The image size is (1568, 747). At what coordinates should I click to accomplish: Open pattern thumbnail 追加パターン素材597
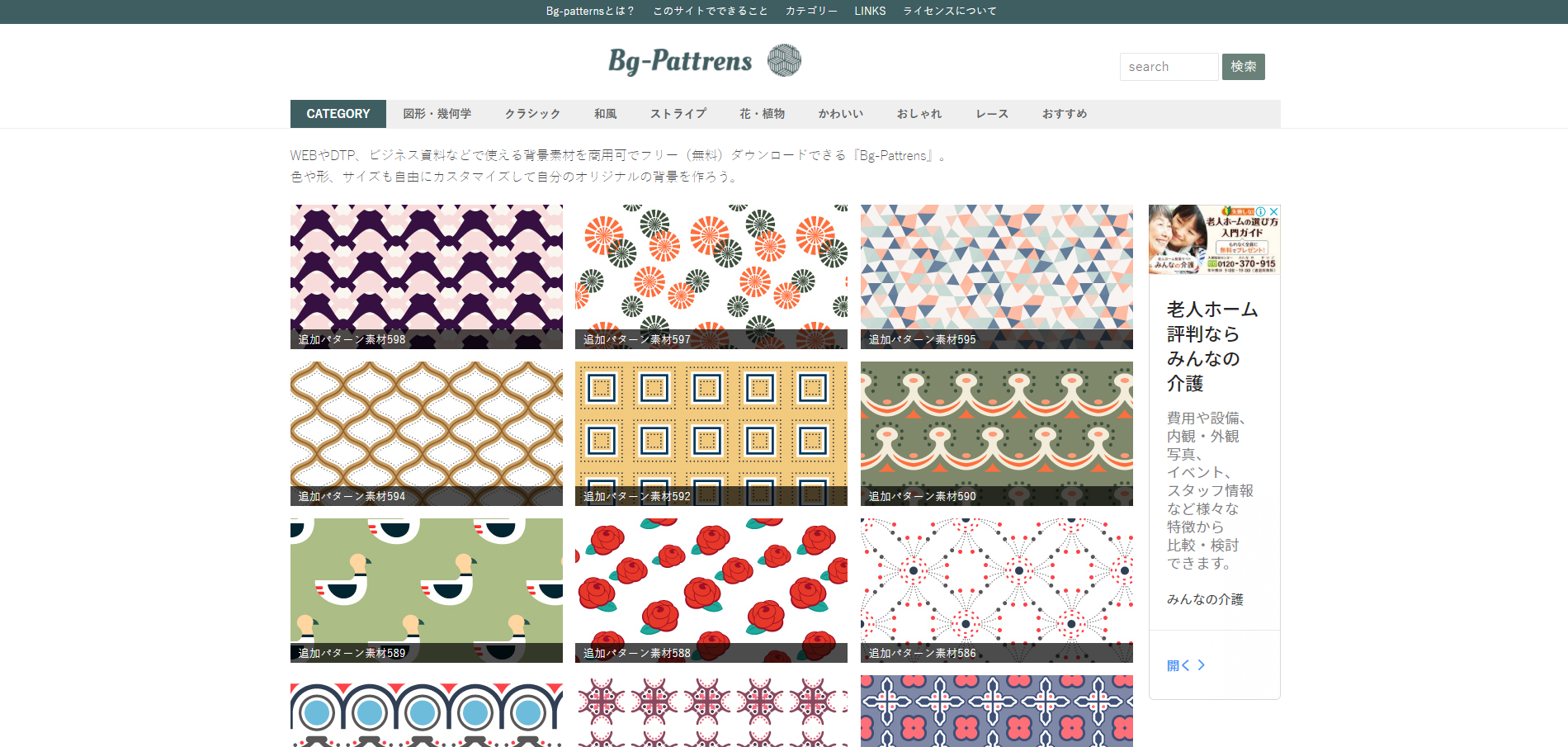coord(711,277)
